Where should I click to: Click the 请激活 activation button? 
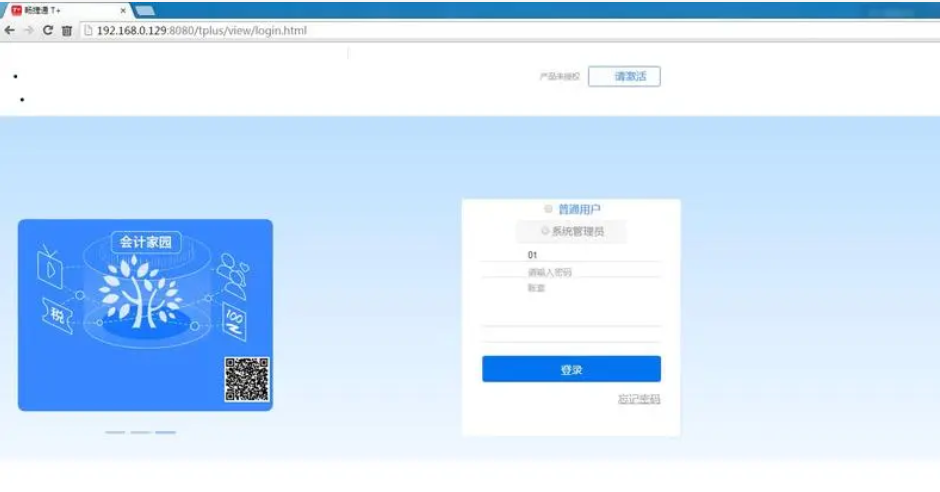point(624,76)
